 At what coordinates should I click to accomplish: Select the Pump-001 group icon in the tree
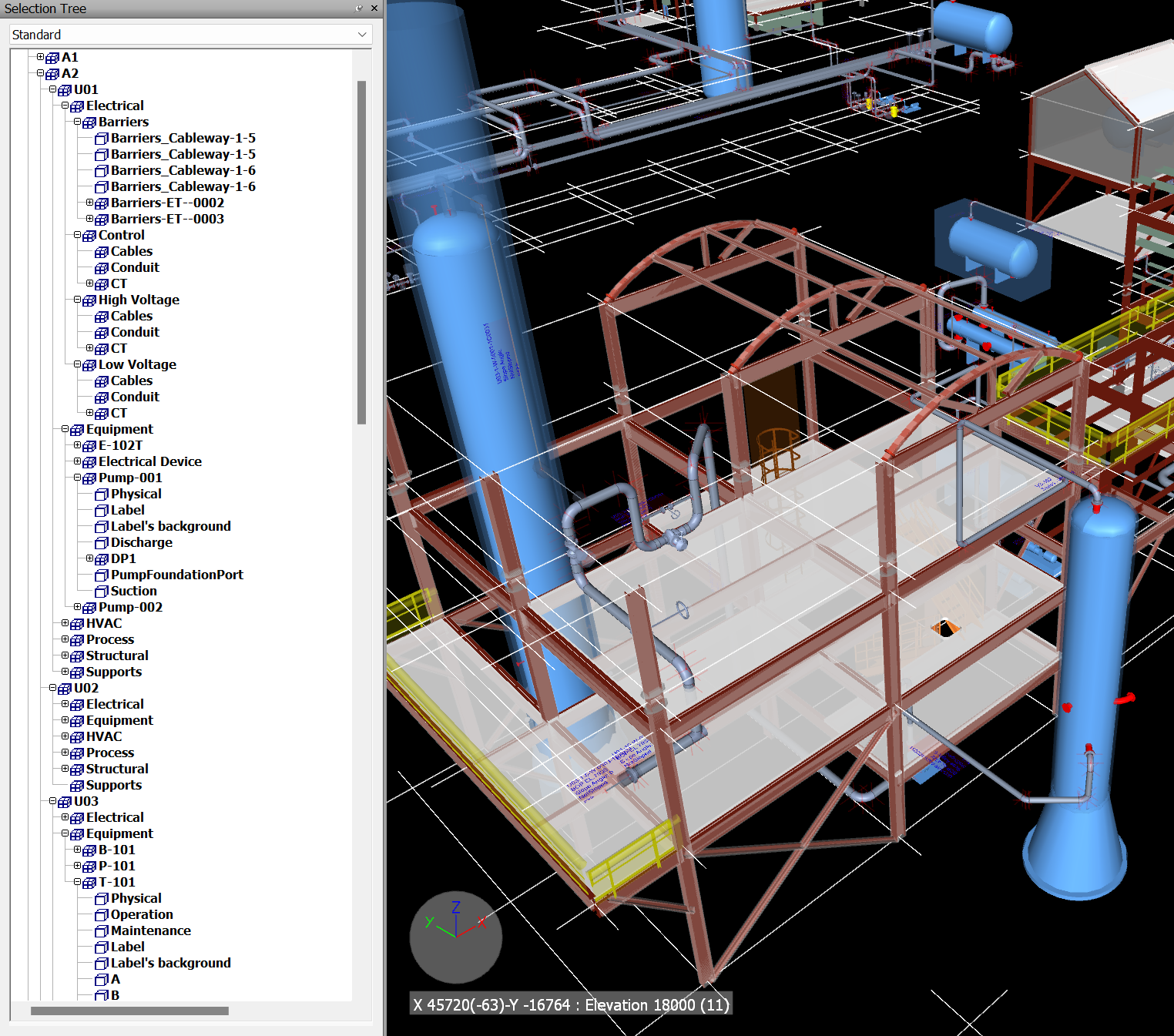[x=89, y=478]
